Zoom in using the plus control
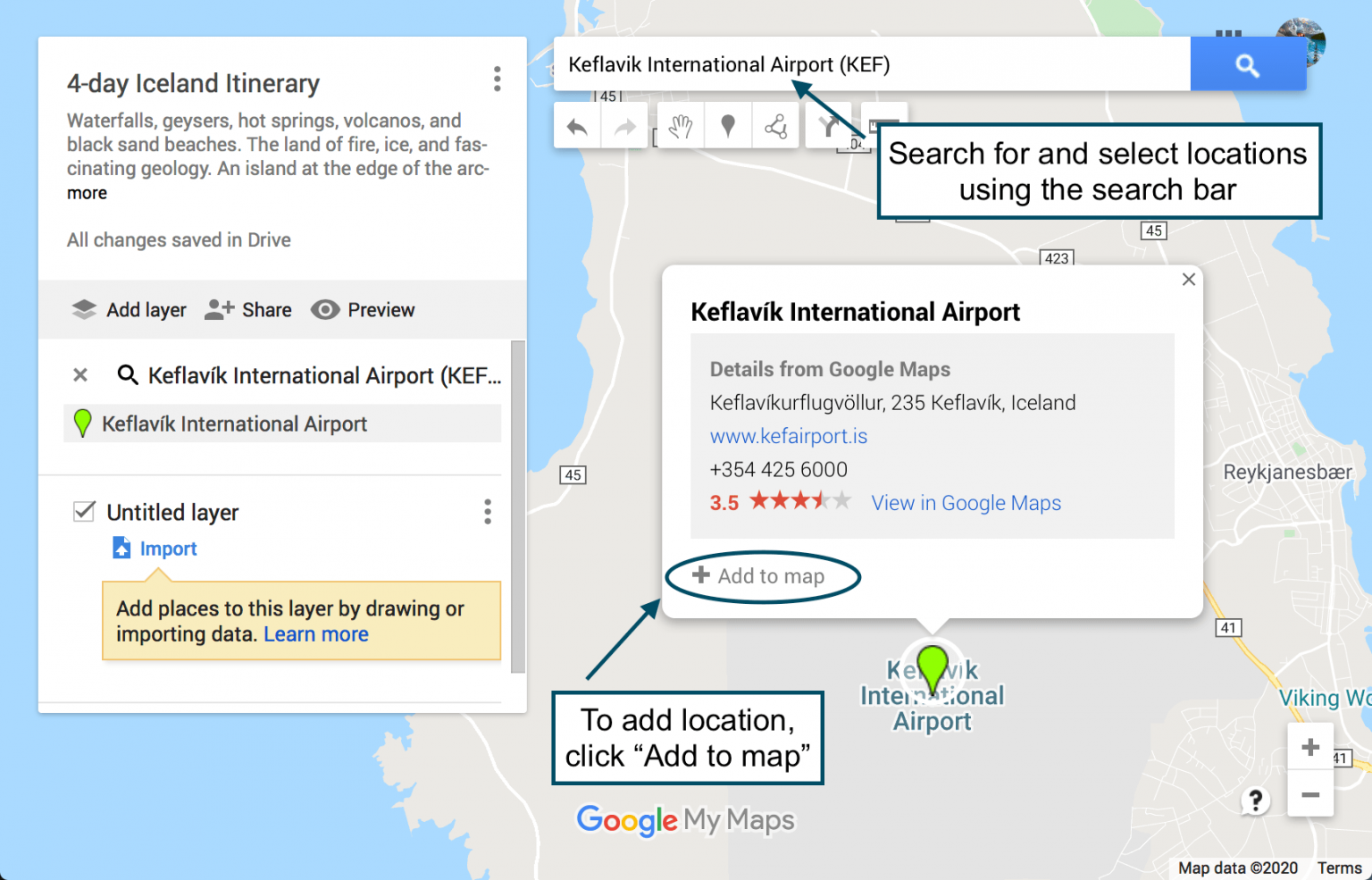This screenshot has height=880, width=1372. (x=1309, y=746)
